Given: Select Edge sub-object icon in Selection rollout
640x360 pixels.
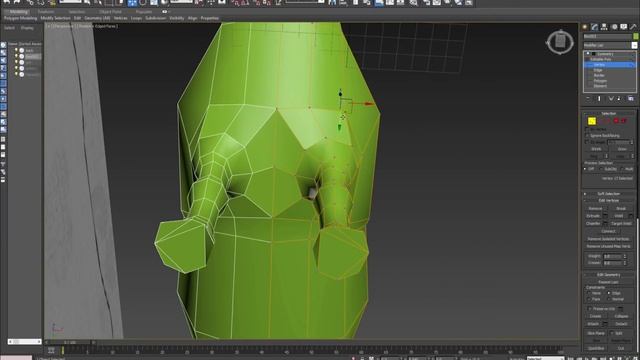Looking at the screenshot, I should click(x=600, y=121).
